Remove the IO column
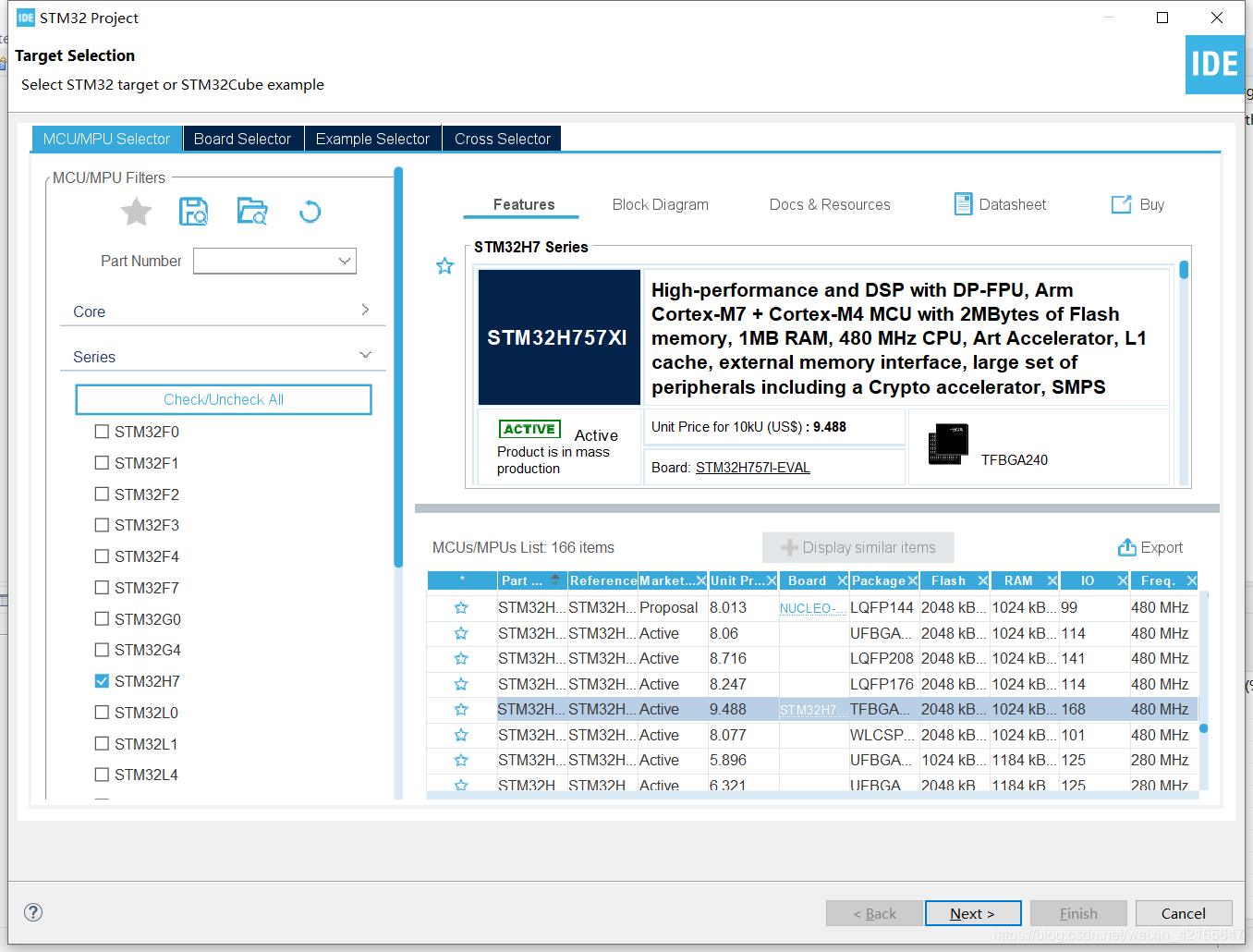The width and height of the screenshot is (1253, 952). point(1122,580)
